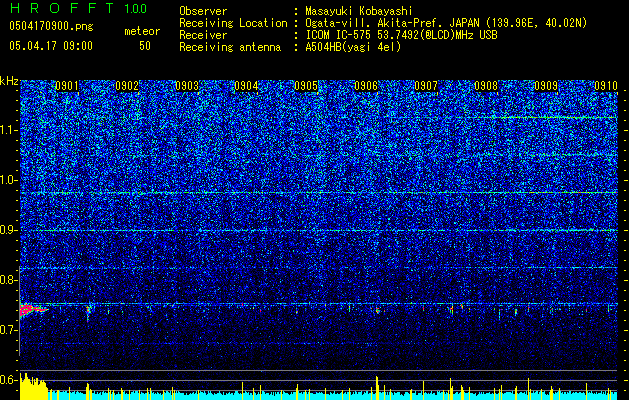Click the A504HB(yagi 4el) antenna text
Screen dimensions: 629x400
(353, 47)
